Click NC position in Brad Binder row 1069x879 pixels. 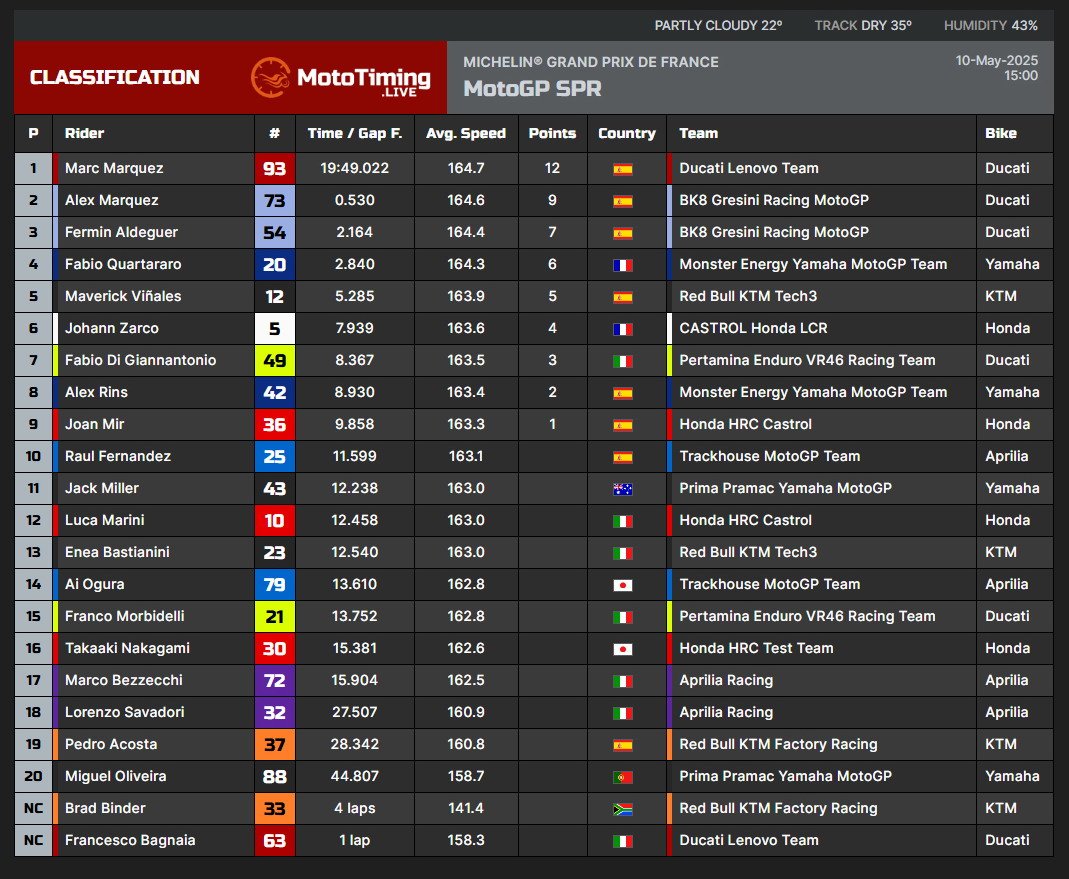pyautogui.click(x=33, y=808)
